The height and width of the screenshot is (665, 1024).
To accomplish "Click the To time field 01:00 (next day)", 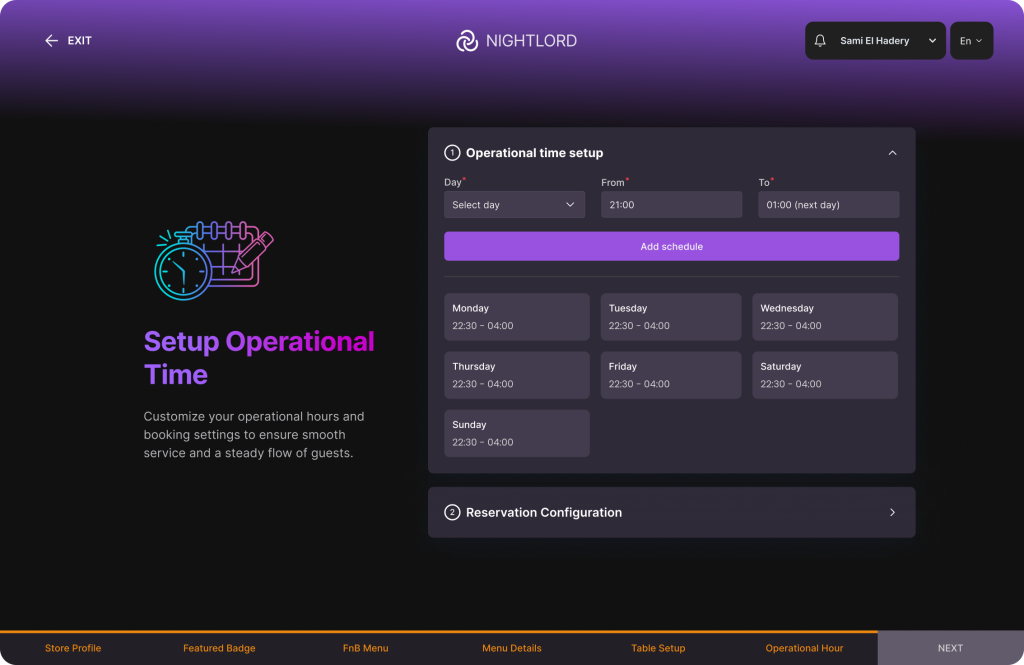I will click(x=829, y=204).
